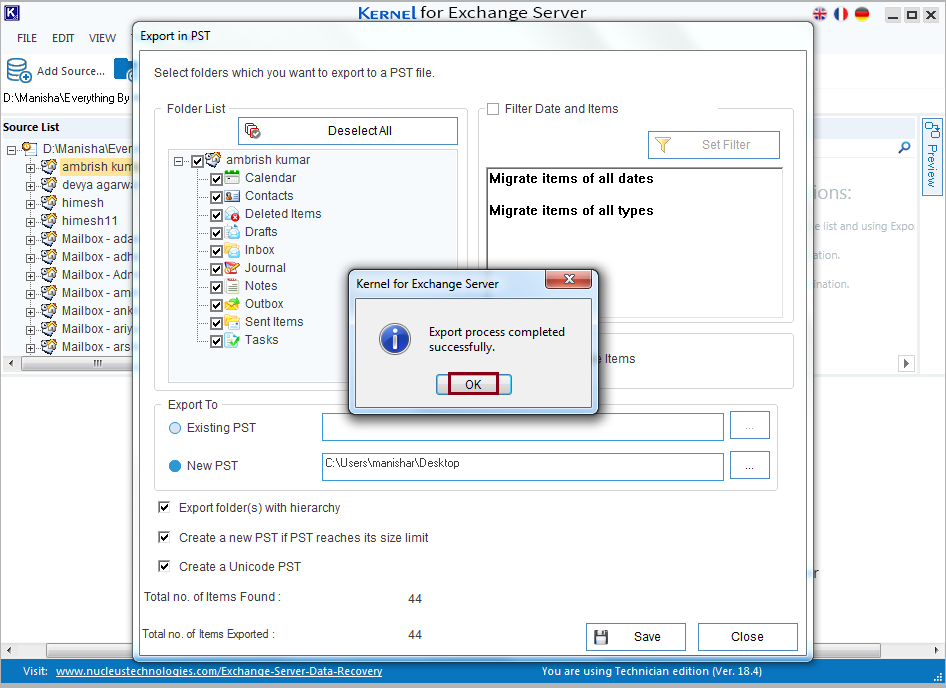Click the Drafts folder icon
946x688 pixels.
[232, 232]
